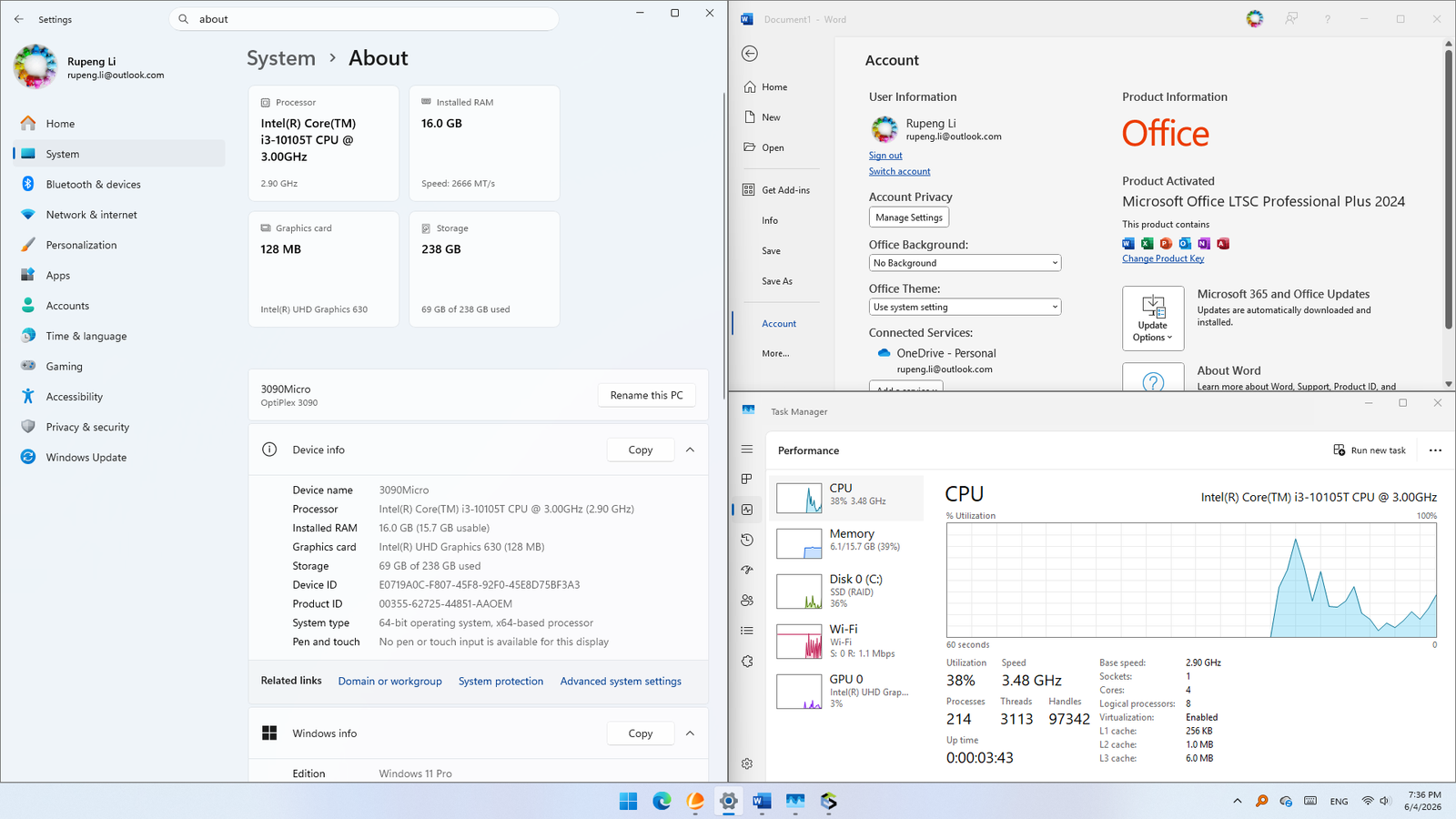The height and width of the screenshot is (819, 1456).
Task: Open the Domain or workgroup link
Action: [x=389, y=681]
